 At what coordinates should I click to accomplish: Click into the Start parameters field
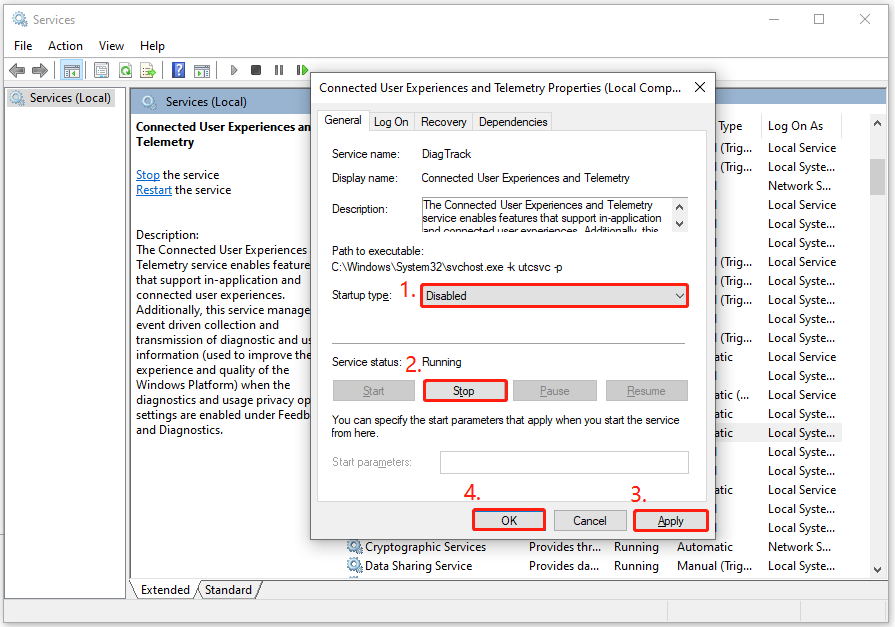coord(564,462)
